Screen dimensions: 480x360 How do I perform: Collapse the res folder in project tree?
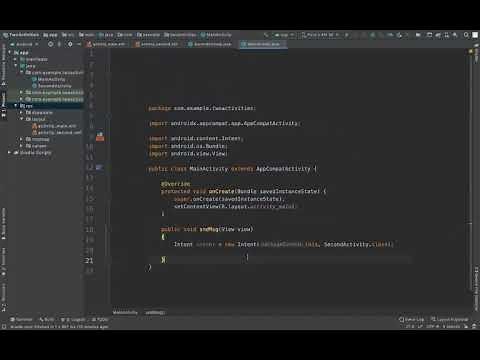[15, 106]
